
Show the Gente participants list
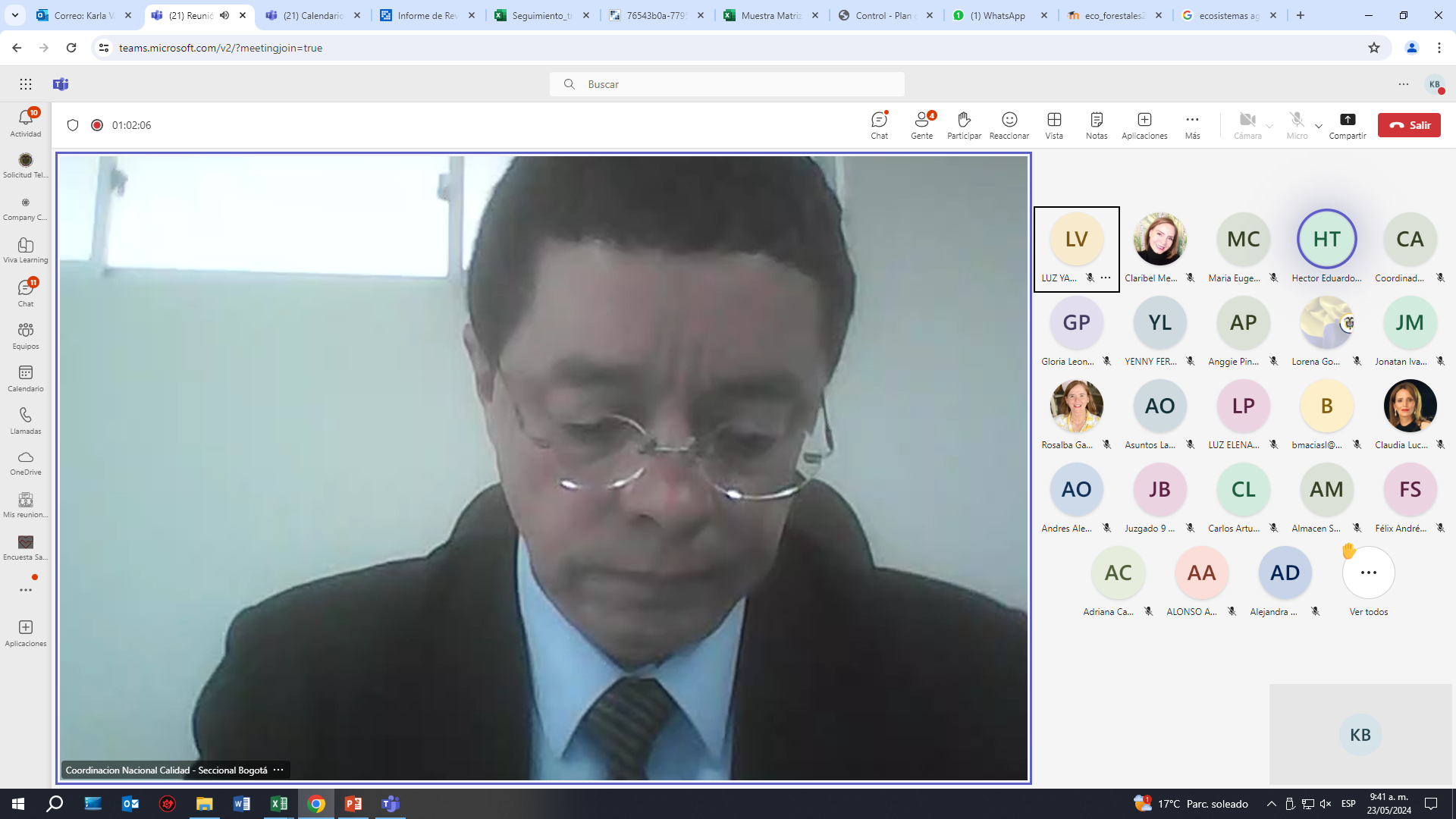coord(922,125)
